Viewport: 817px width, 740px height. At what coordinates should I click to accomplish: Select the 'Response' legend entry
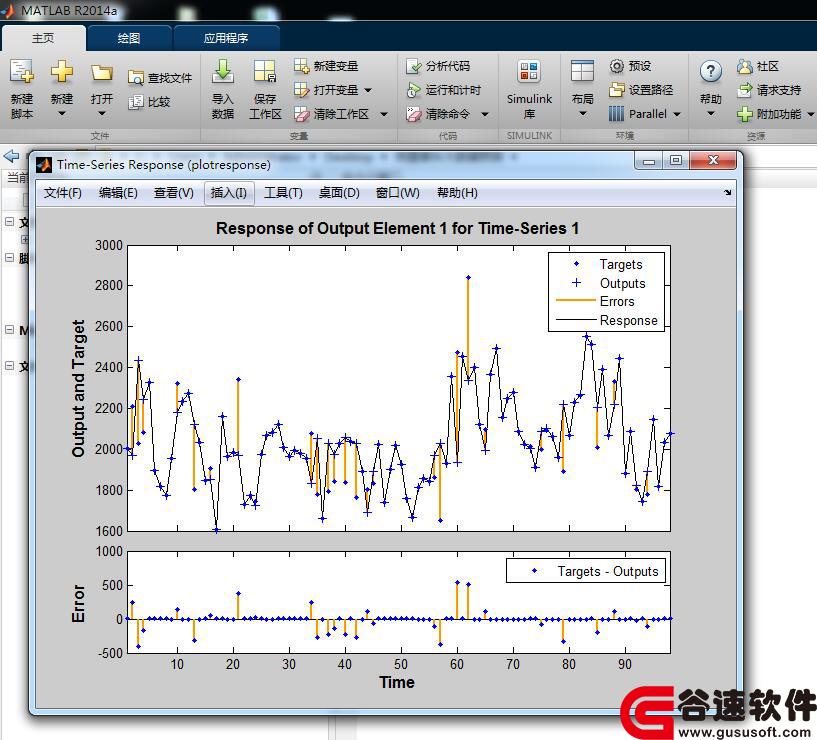pos(628,320)
